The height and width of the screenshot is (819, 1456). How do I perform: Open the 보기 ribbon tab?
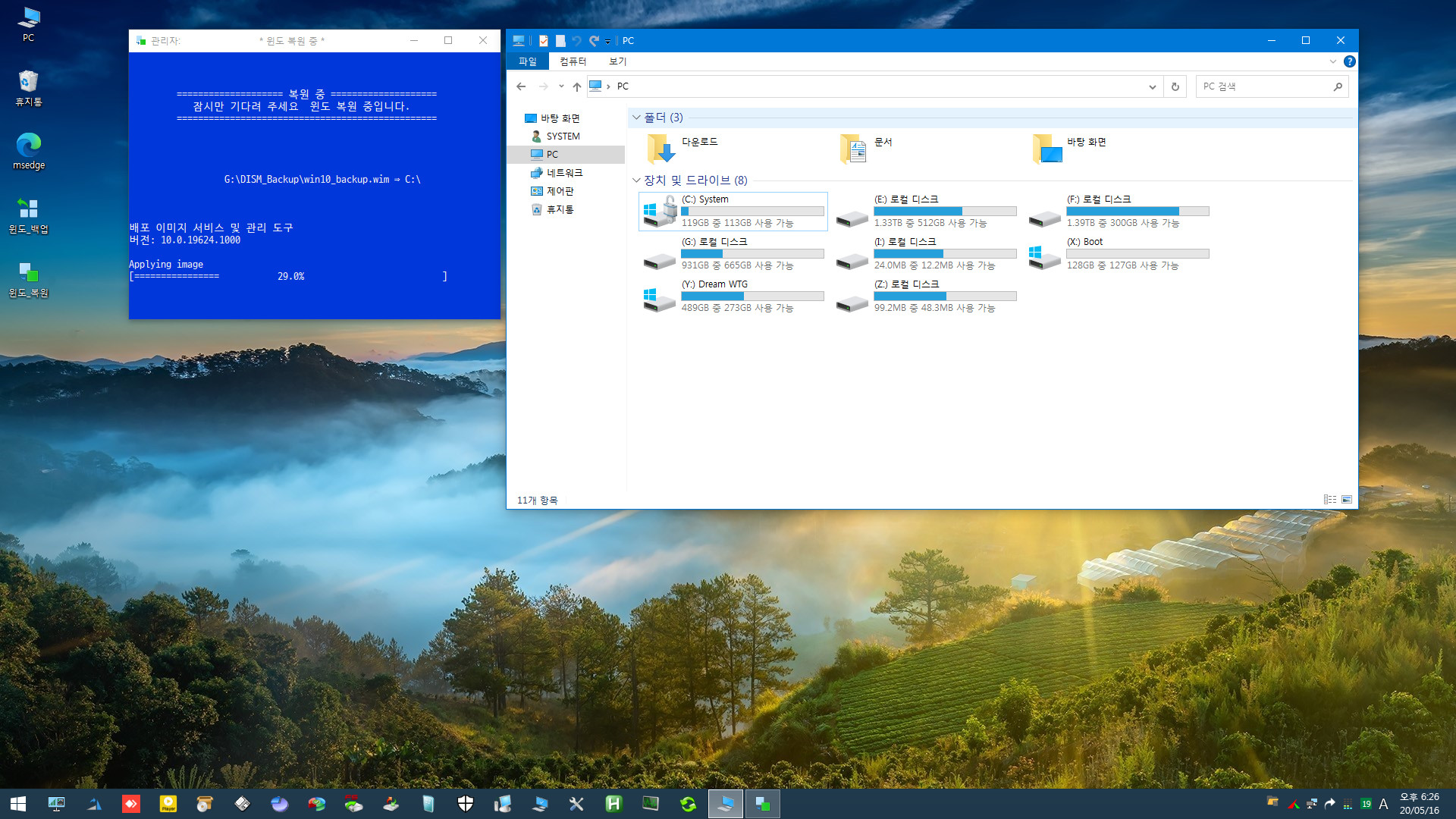(x=618, y=61)
